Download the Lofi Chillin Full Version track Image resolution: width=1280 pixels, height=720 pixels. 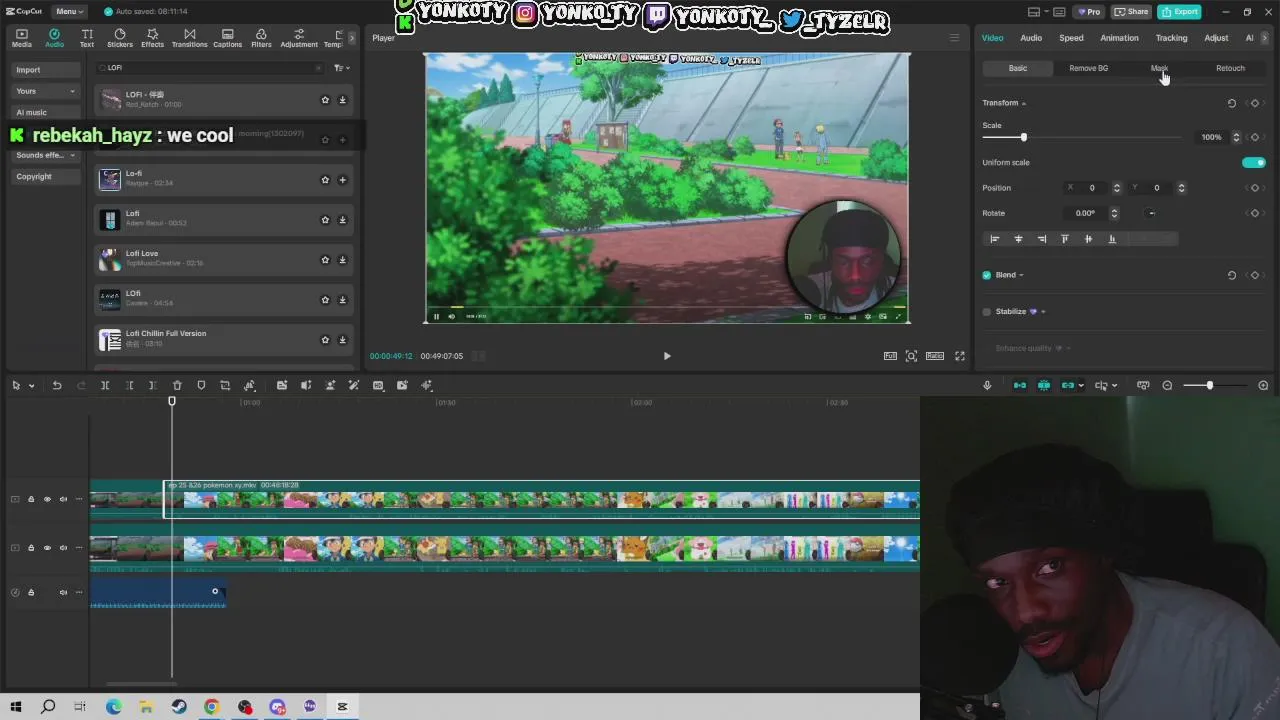point(342,340)
